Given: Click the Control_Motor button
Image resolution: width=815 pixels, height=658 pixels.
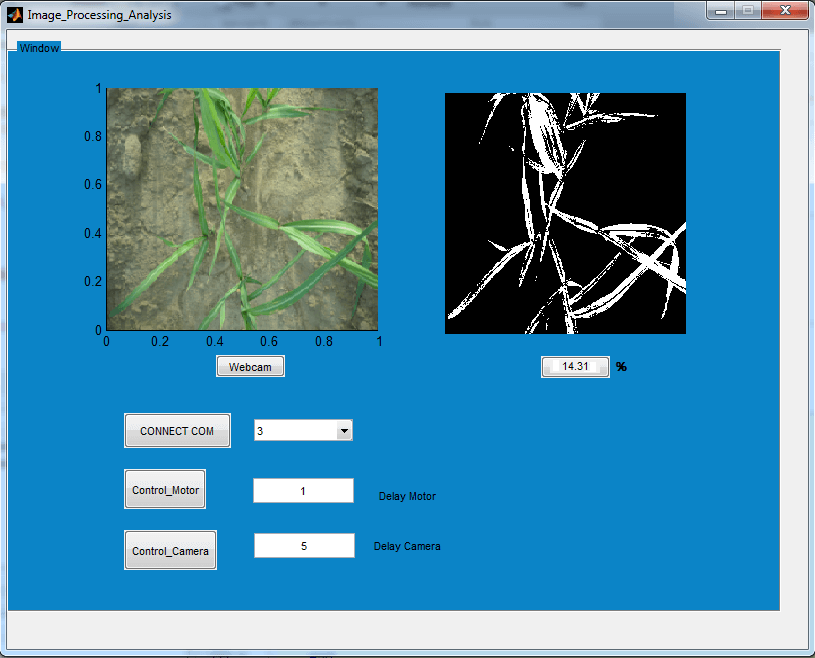Looking at the screenshot, I should (165, 489).
